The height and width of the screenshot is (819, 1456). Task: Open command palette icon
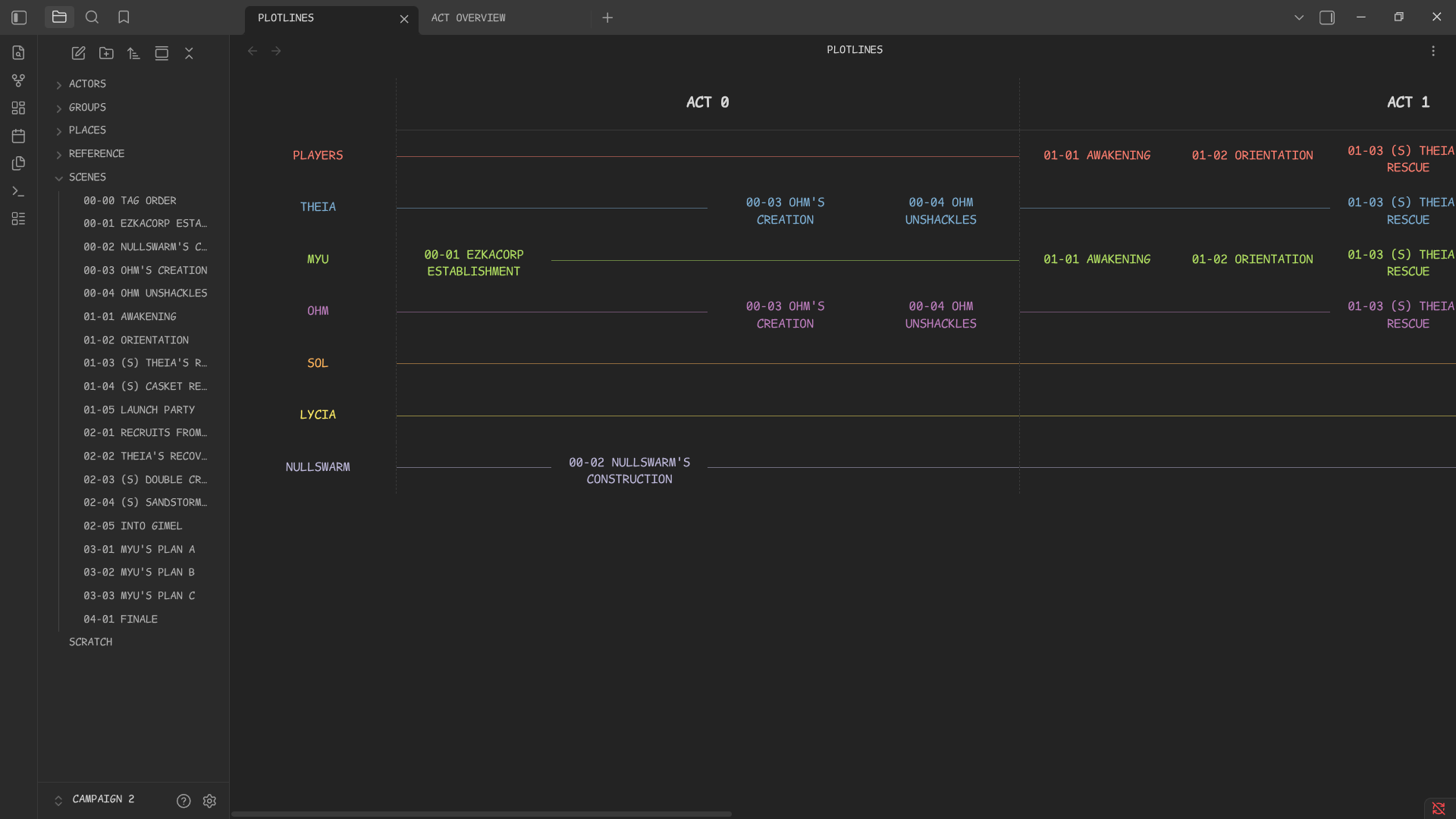[x=19, y=191]
